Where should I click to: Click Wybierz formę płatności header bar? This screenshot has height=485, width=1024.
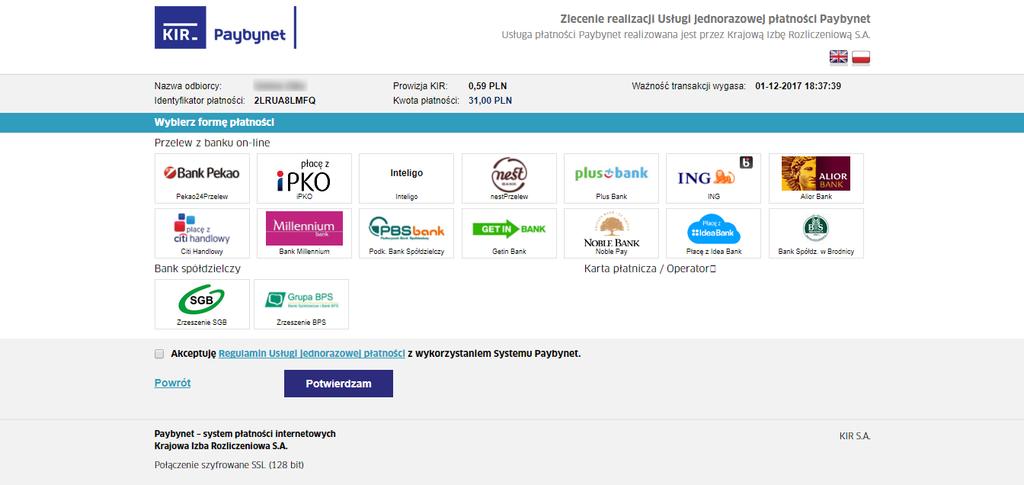click(512, 123)
